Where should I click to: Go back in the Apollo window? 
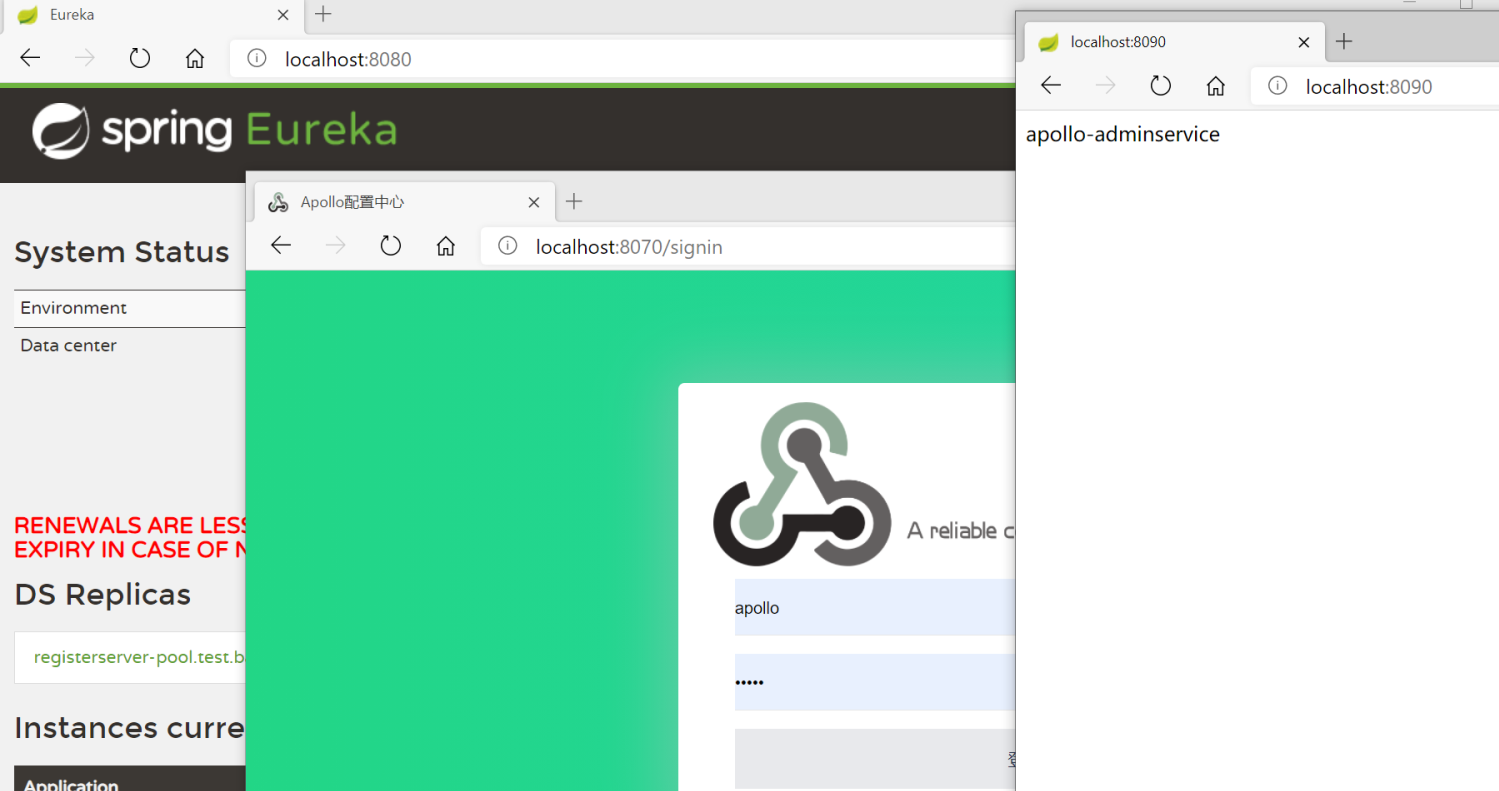[281, 245]
